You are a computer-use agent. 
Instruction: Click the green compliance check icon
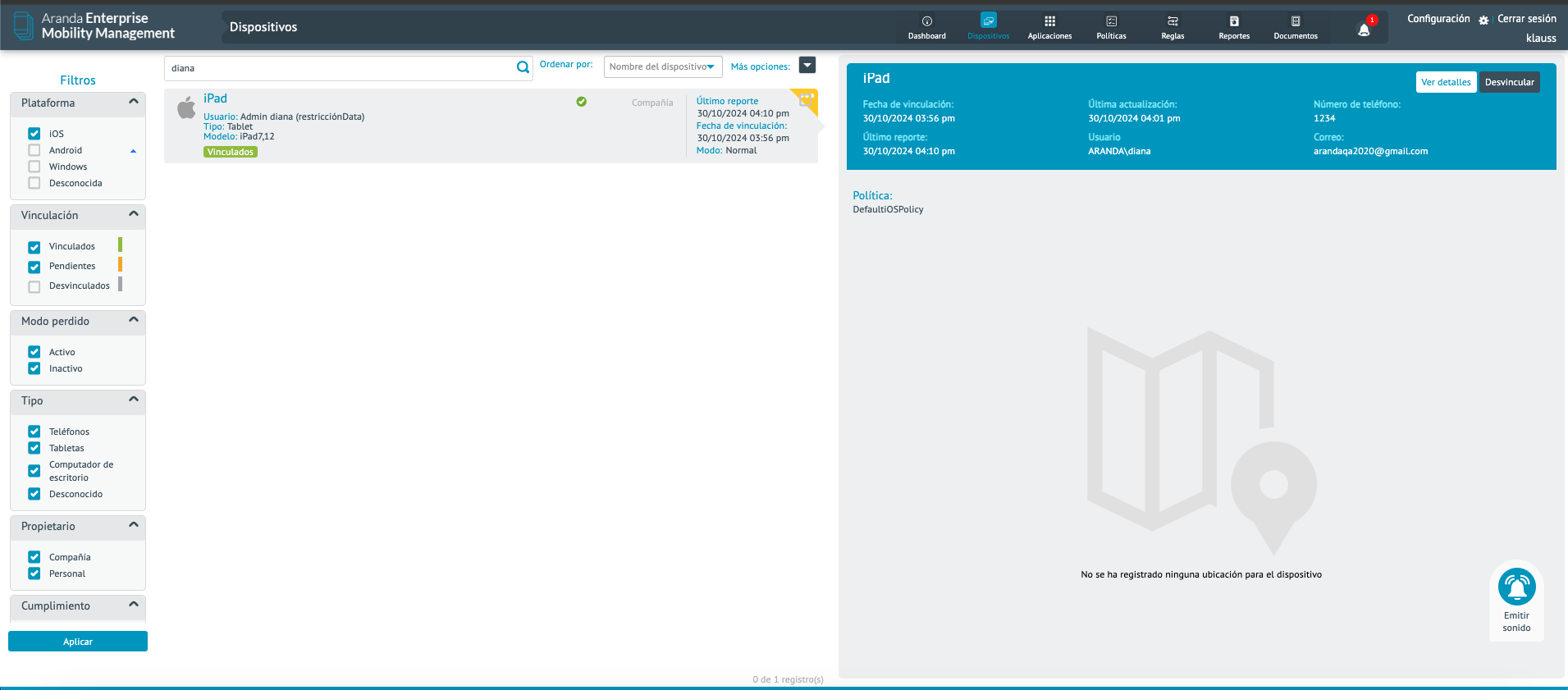pos(581,102)
